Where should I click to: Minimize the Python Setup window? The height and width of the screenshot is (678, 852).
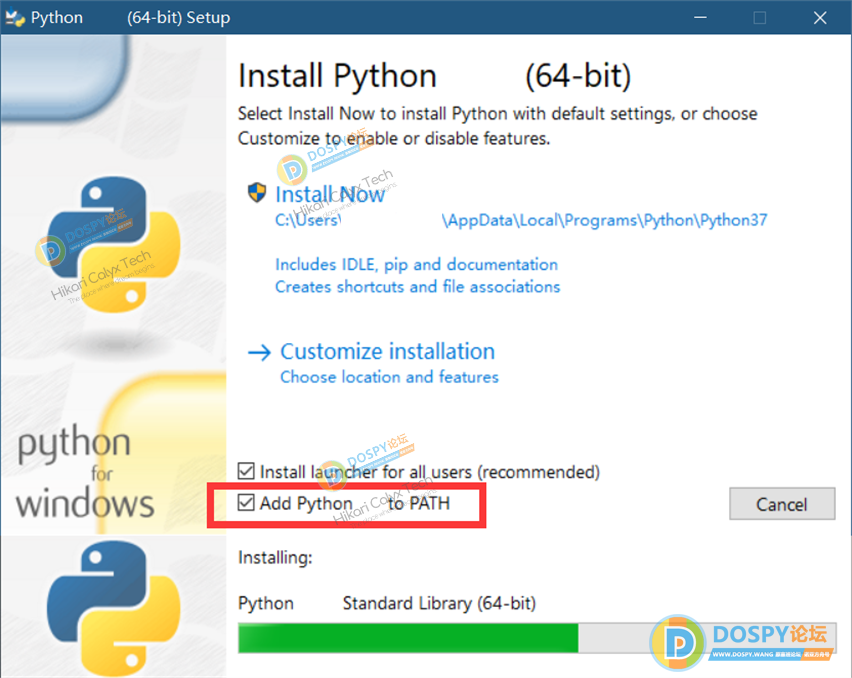pos(700,18)
